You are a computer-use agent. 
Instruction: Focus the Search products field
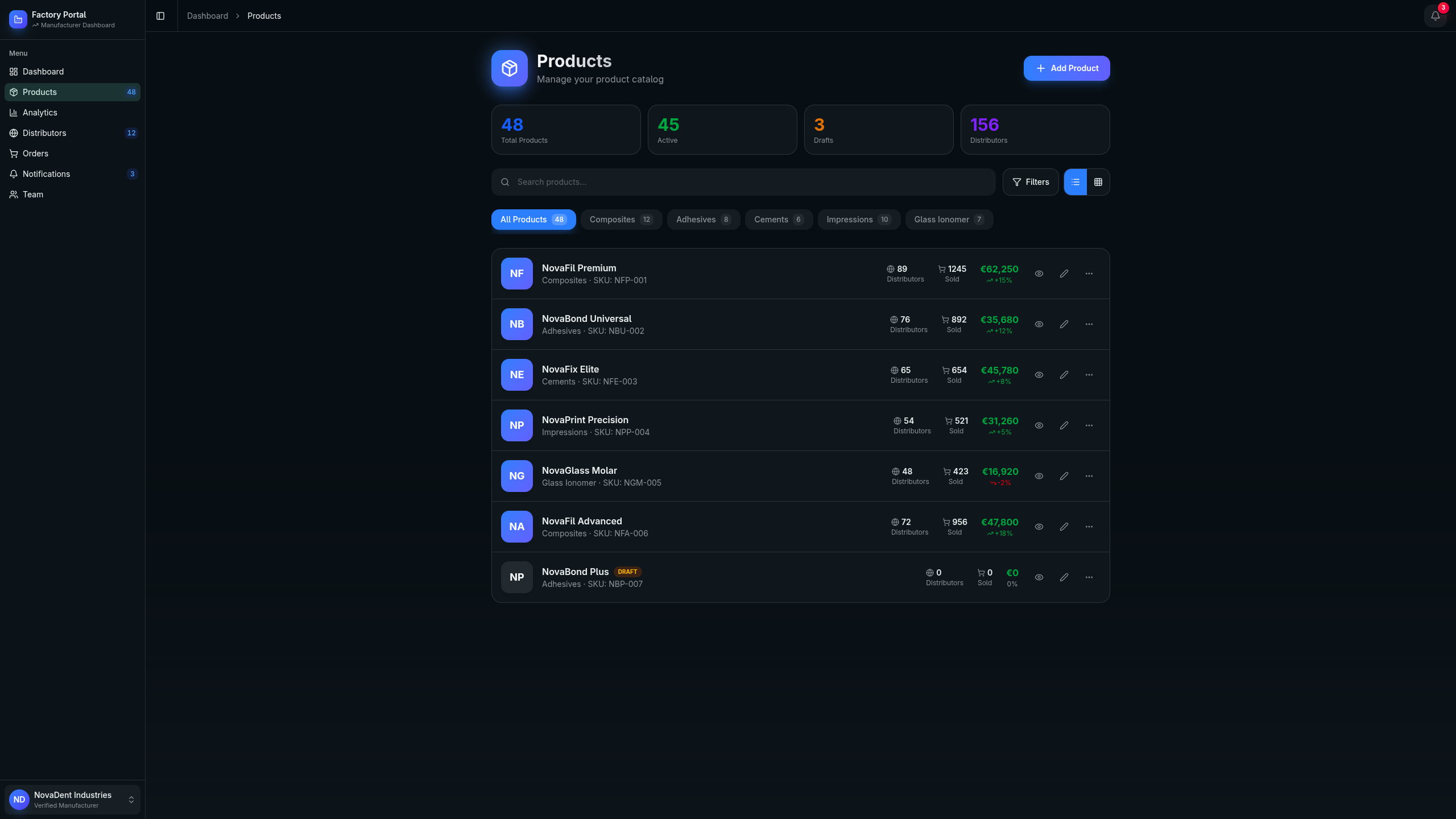(743, 182)
